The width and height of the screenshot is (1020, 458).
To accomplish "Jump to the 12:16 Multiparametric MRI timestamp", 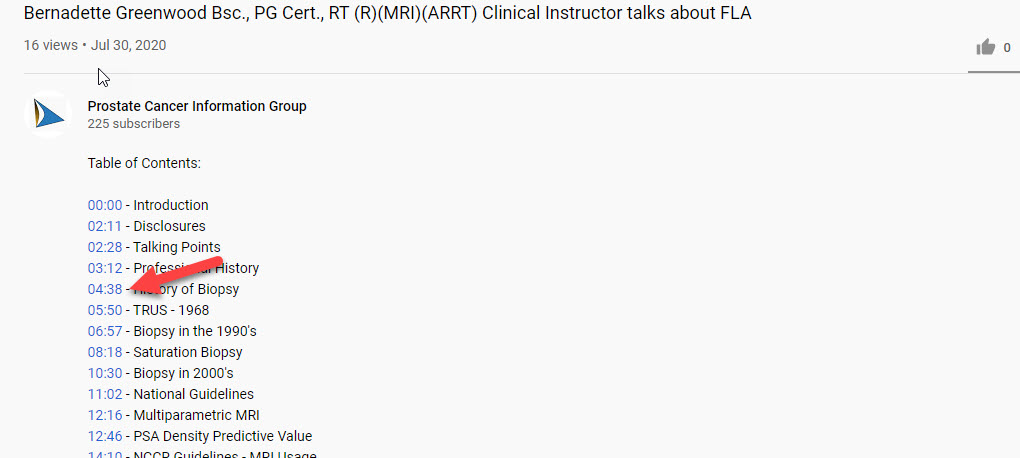I will click(x=105, y=415).
